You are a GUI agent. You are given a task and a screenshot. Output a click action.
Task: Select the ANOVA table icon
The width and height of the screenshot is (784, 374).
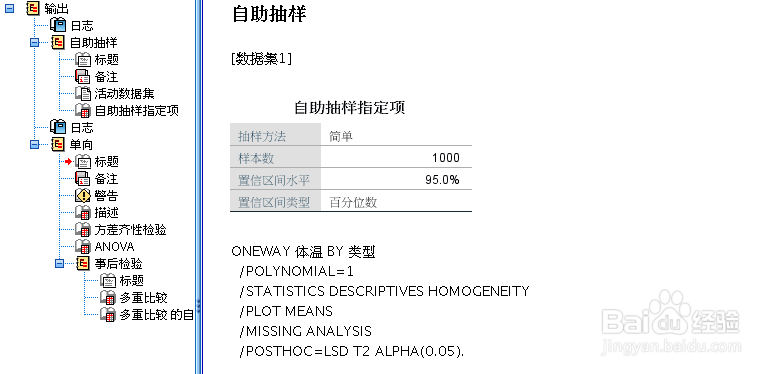pos(82,246)
